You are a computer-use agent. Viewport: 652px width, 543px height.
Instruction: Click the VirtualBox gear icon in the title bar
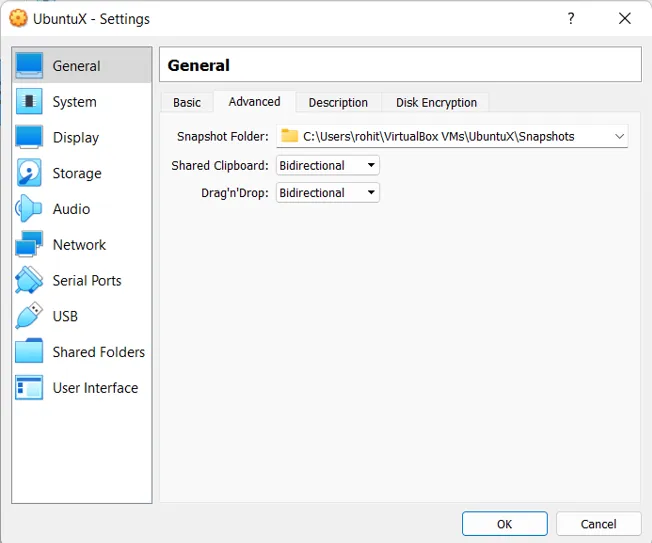[x=18, y=18]
